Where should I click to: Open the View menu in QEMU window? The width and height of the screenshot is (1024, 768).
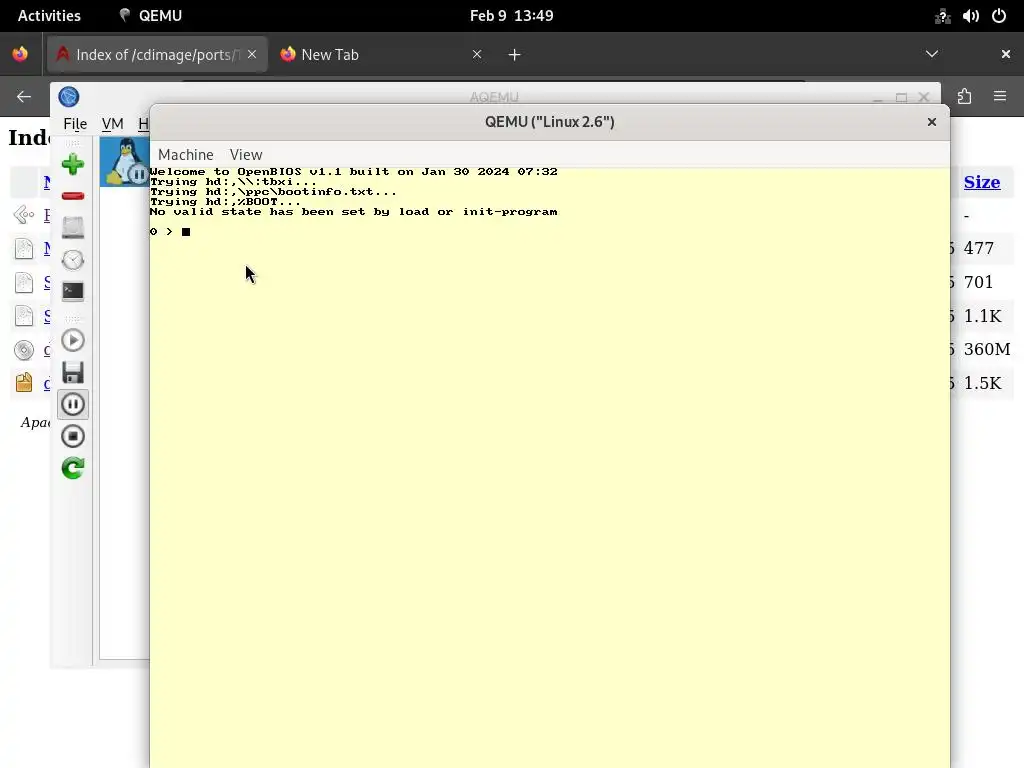[x=246, y=155]
